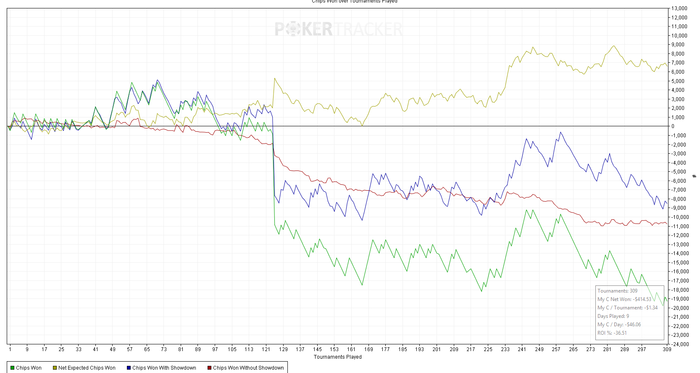This screenshot has width=700, height=373.
Task: Click the 13,000 y-axis tick label
Action: point(679,8)
